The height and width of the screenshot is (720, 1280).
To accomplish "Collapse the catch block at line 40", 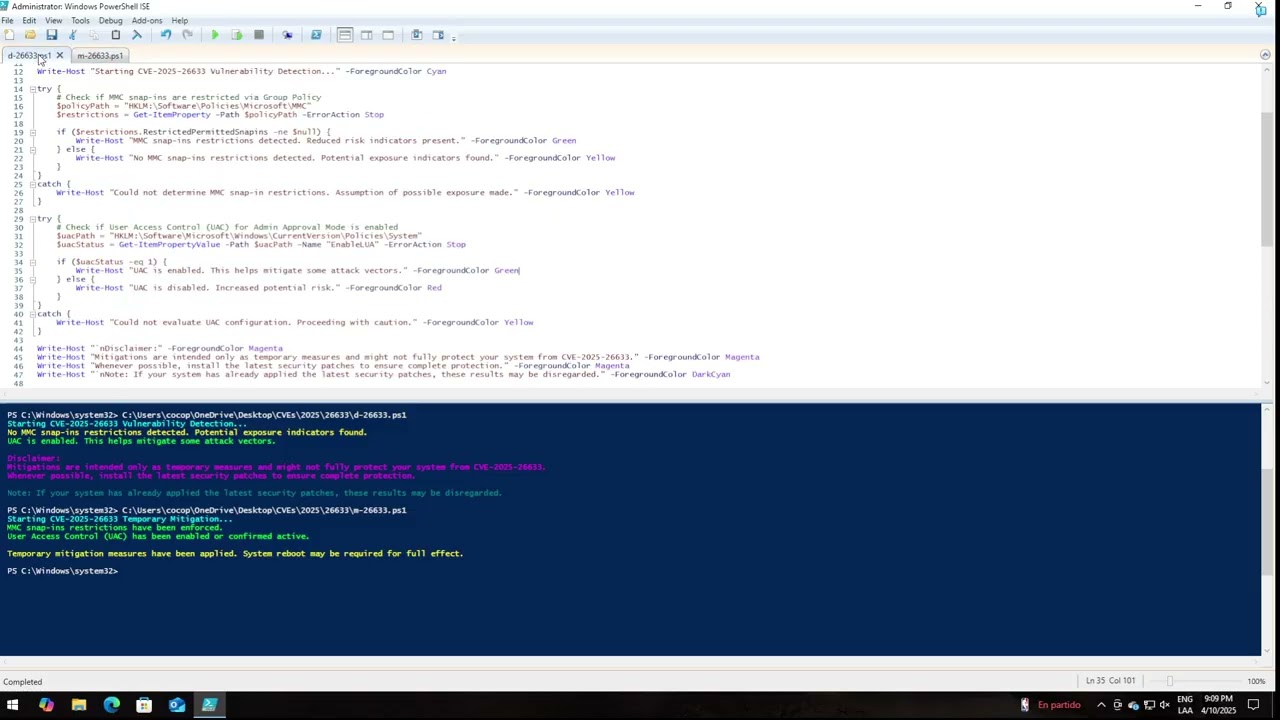I will (x=32, y=314).
